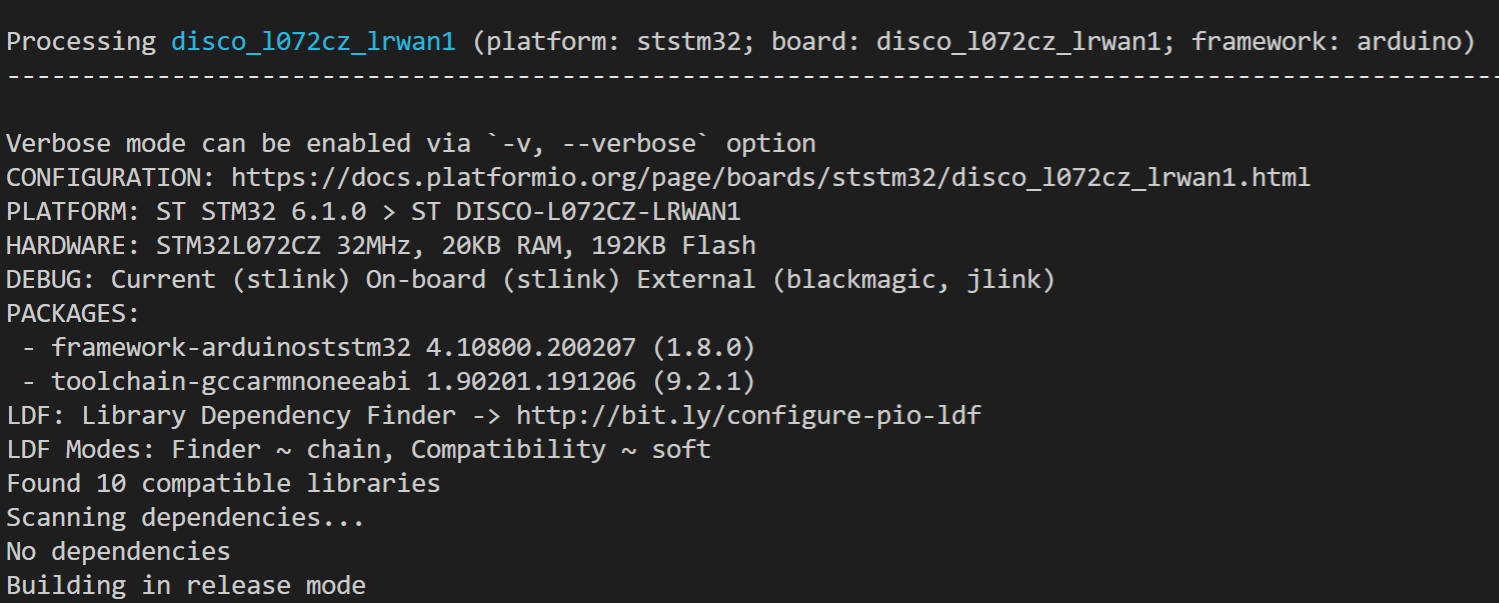The image size is (1499, 603).
Task: Click the "framework-arduinoststm32" package entry
Action: [x=230, y=348]
